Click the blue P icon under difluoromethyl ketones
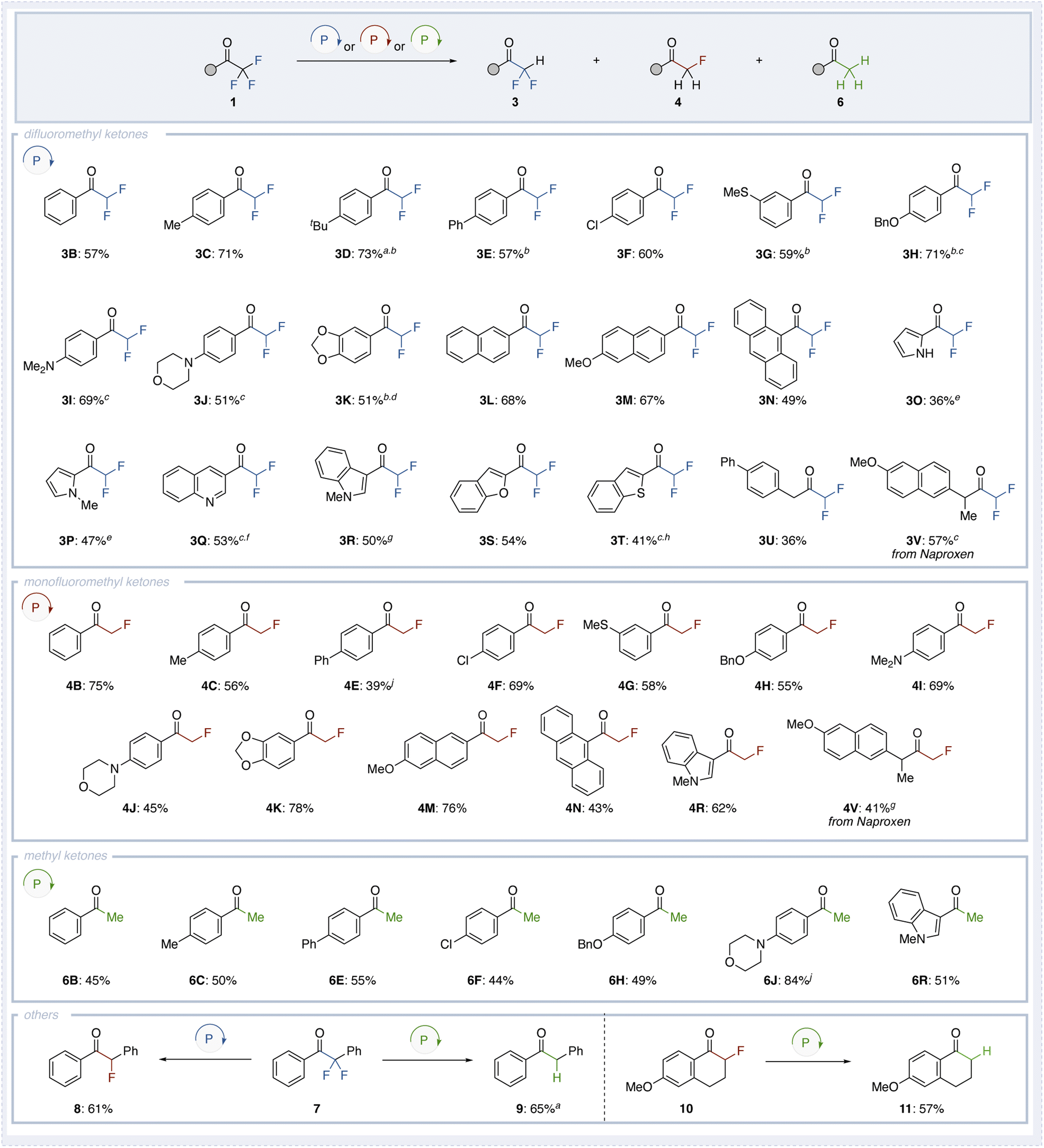Viewport: 1044px width, 1148px height. pyautogui.click(x=38, y=160)
